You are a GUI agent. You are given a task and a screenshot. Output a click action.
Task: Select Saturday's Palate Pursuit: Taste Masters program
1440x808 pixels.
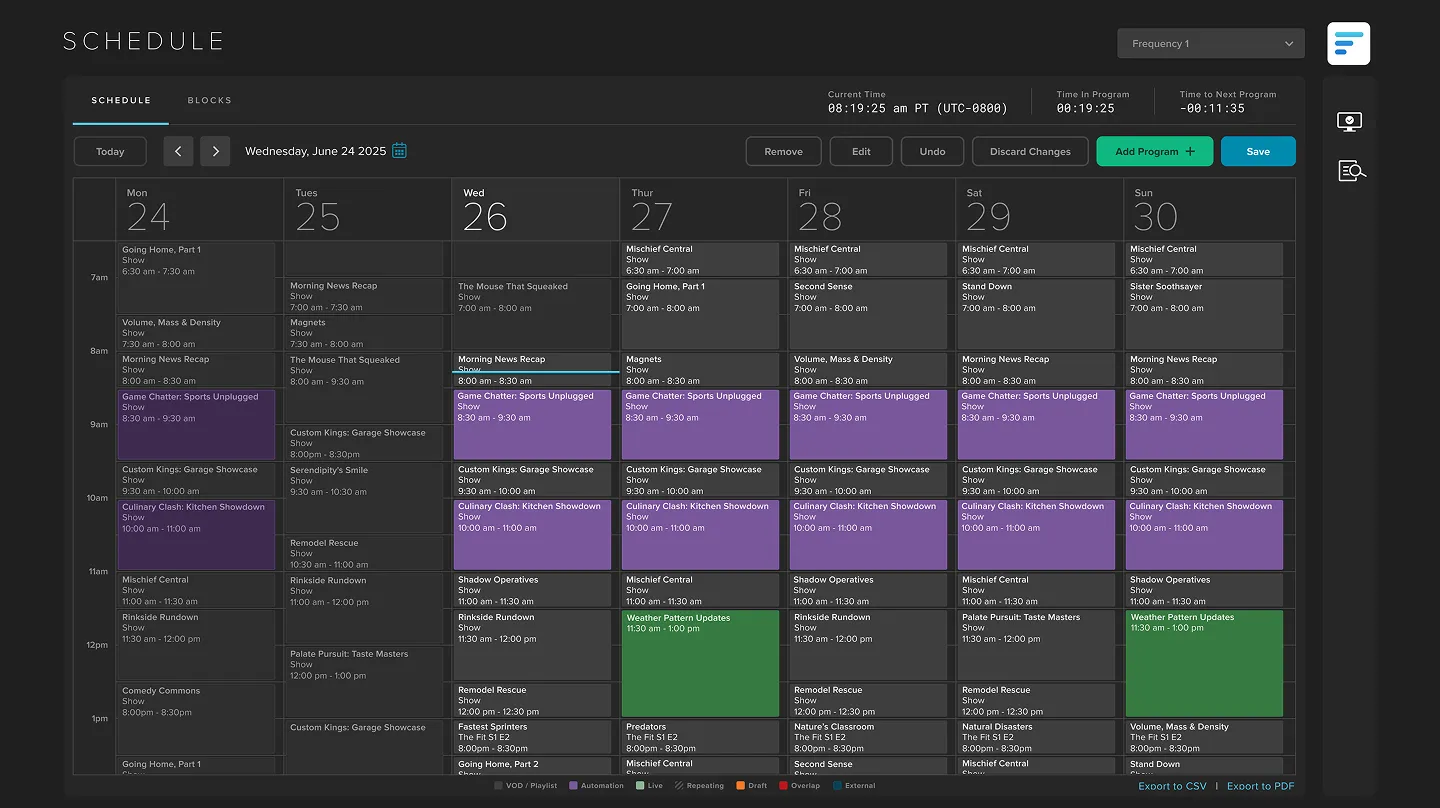click(1036, 645)
